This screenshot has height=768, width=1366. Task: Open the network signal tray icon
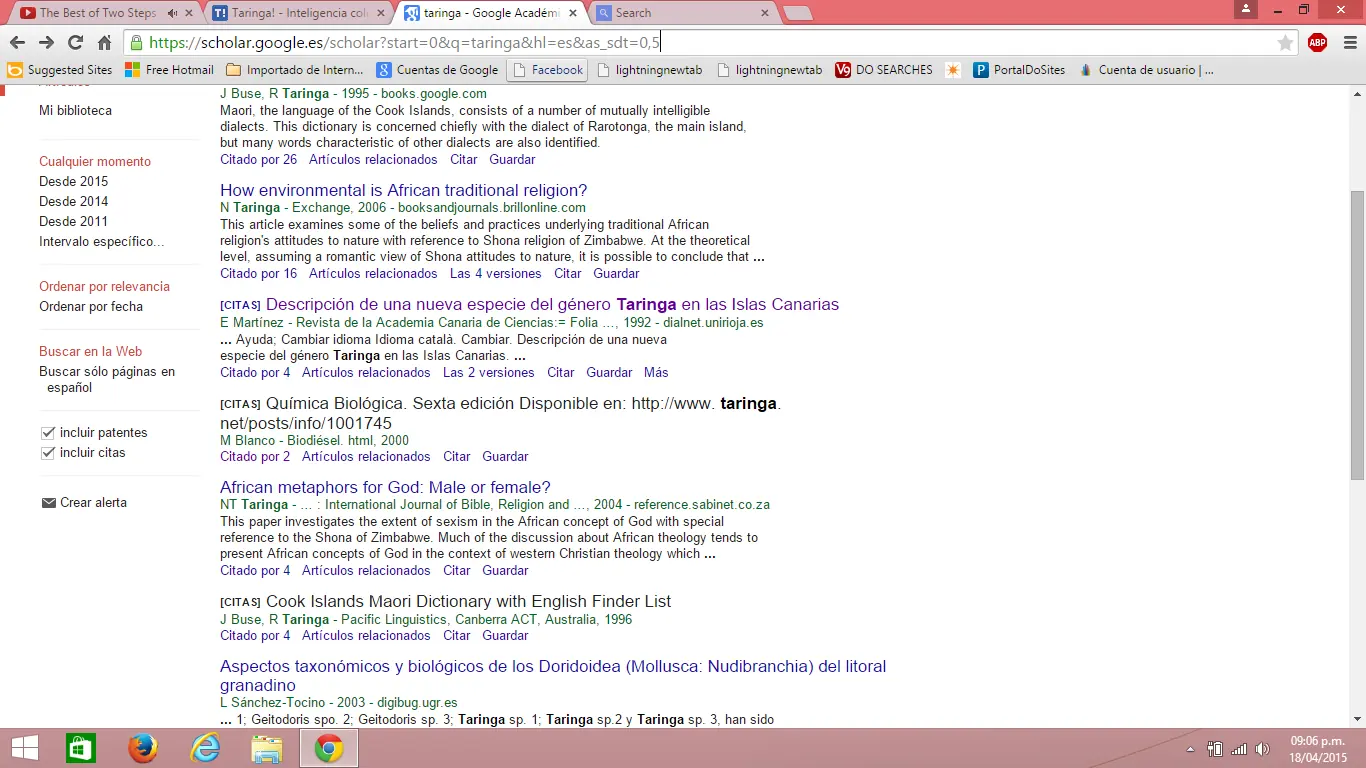coord(1239,749)
